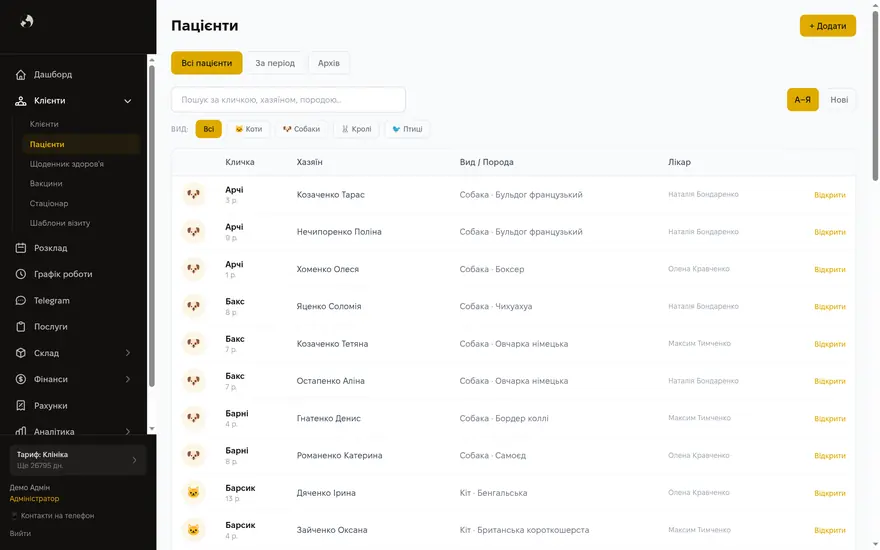Click Контакти на телефон link
Viewport: 880px width, 550px height.
click(x=57, y=516)
